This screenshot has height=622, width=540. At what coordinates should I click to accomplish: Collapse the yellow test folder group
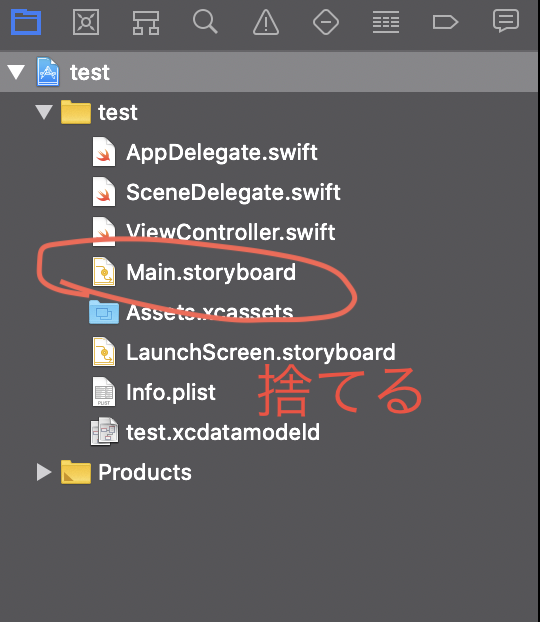(44, 112)
